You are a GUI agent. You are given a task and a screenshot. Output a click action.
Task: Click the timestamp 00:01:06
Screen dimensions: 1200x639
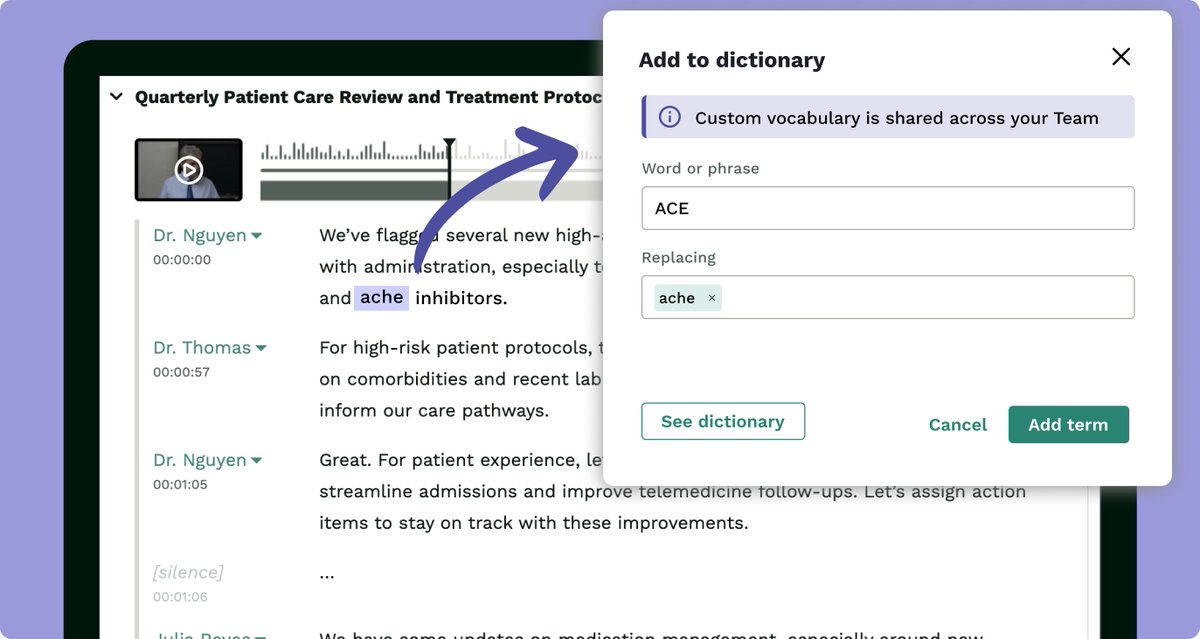coord(180,597)
